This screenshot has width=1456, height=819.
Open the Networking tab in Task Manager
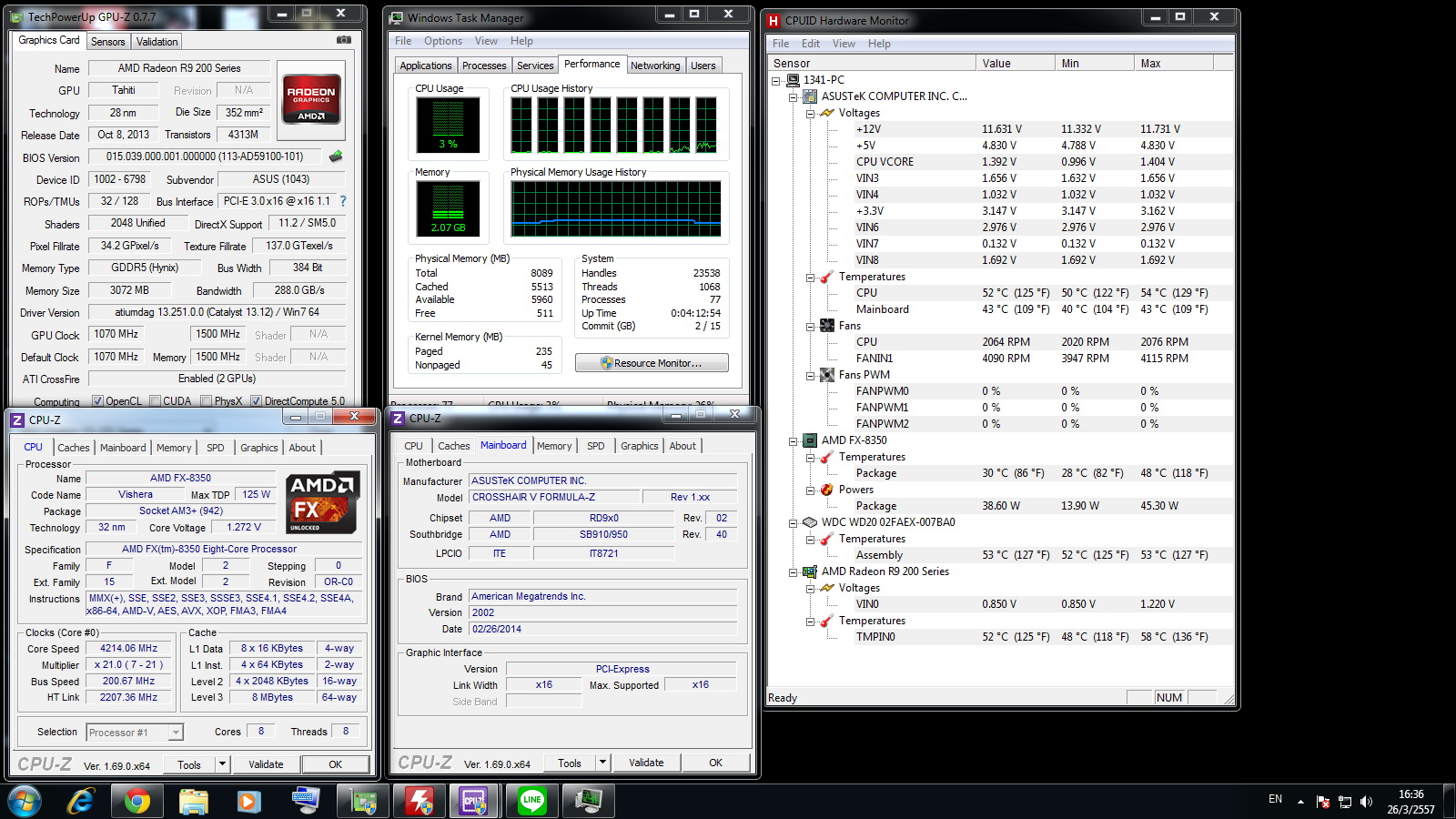[655, 66]
